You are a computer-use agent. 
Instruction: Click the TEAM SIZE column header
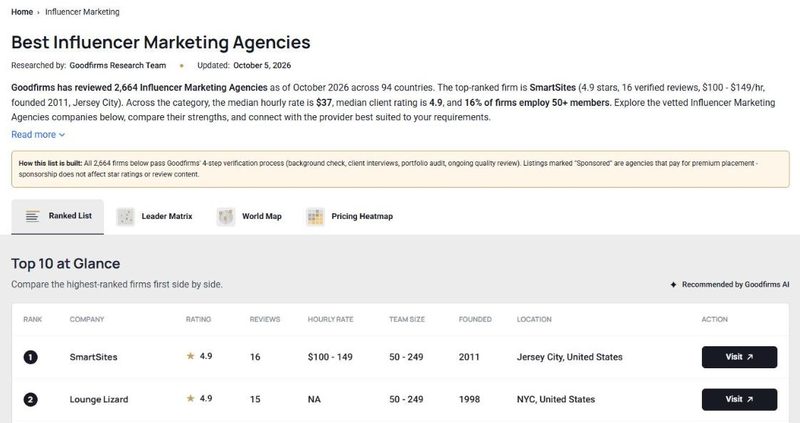(x=407, y=319)
